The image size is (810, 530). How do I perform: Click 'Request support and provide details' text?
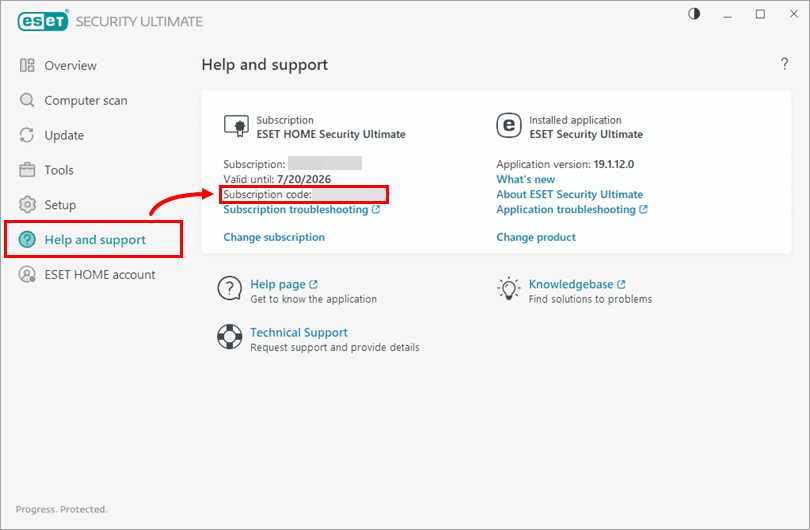coord(335,347)
